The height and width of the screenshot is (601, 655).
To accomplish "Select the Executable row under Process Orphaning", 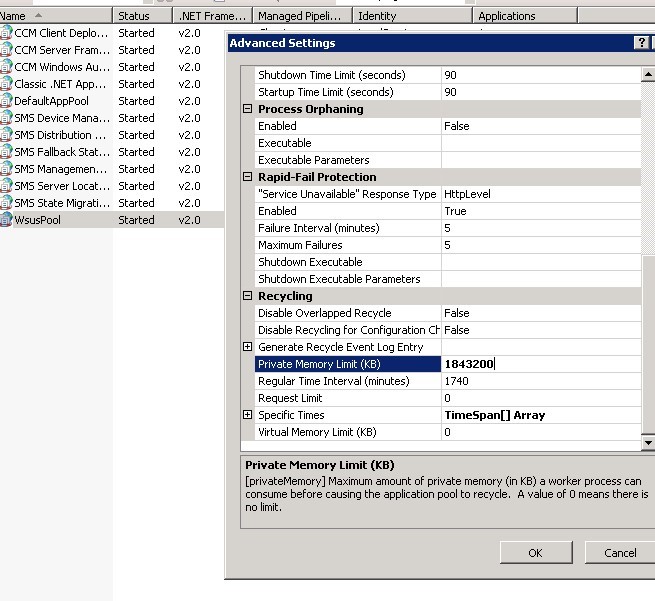I will click(x=448, y=143).
